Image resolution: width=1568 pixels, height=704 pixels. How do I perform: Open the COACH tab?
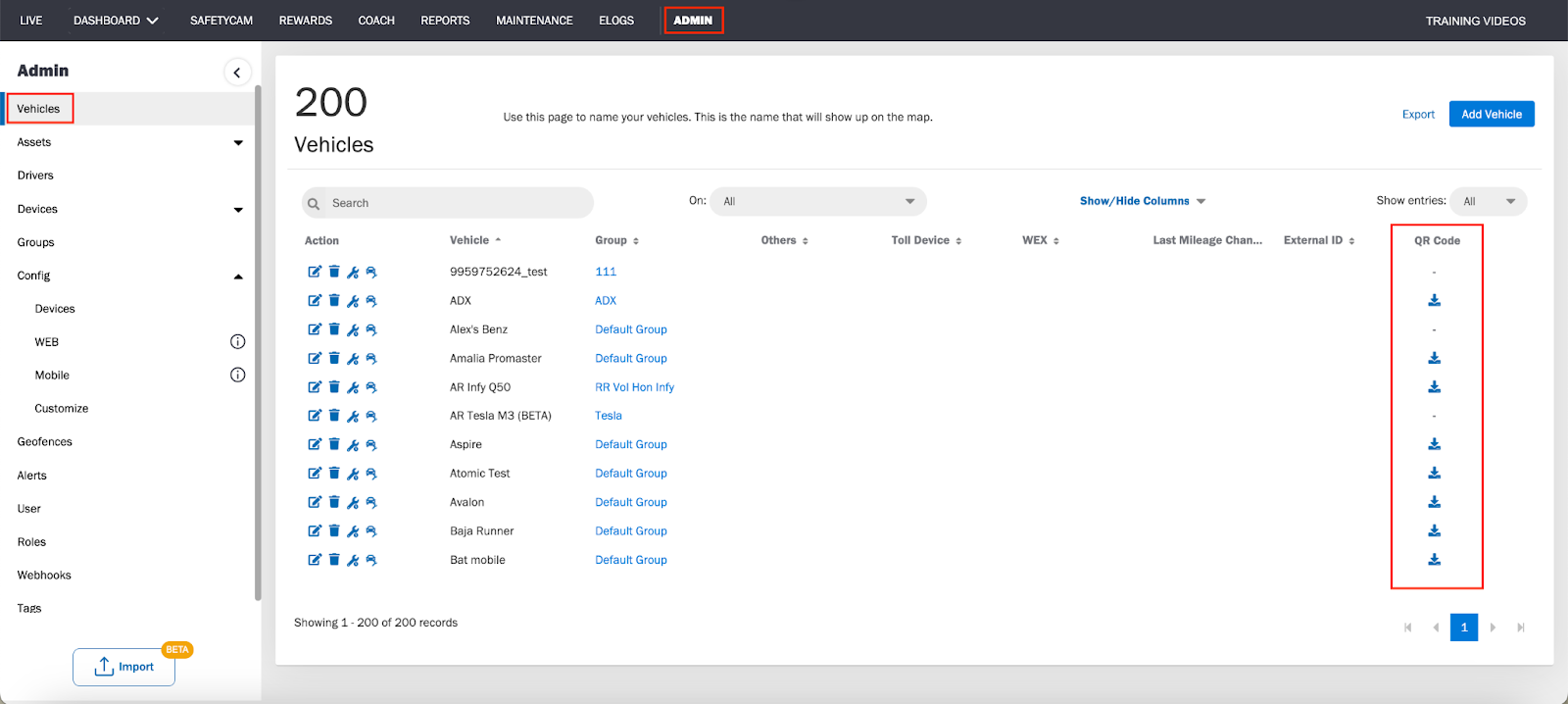click(376, 21)
